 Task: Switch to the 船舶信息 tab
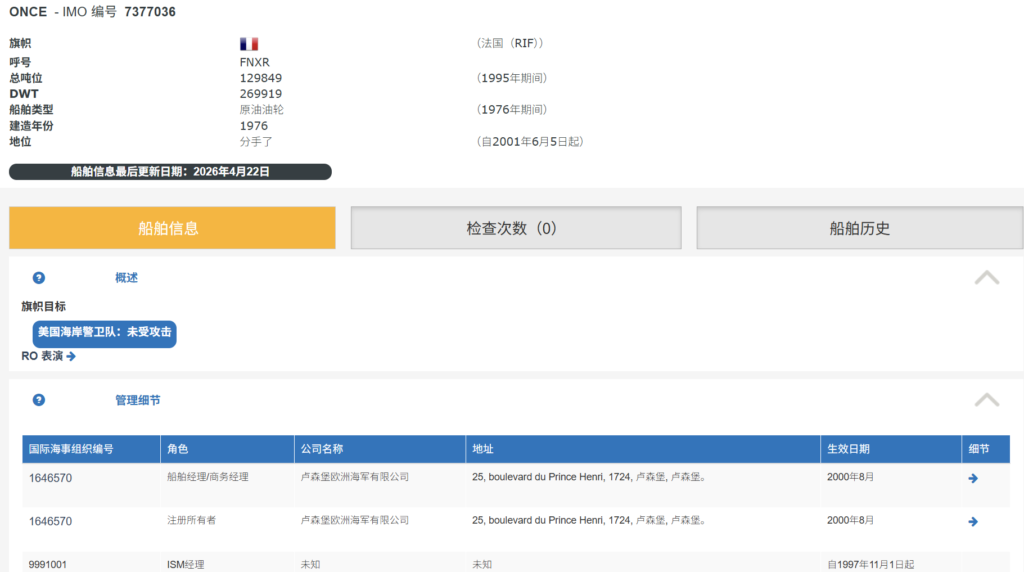click(x=172, y=228)
